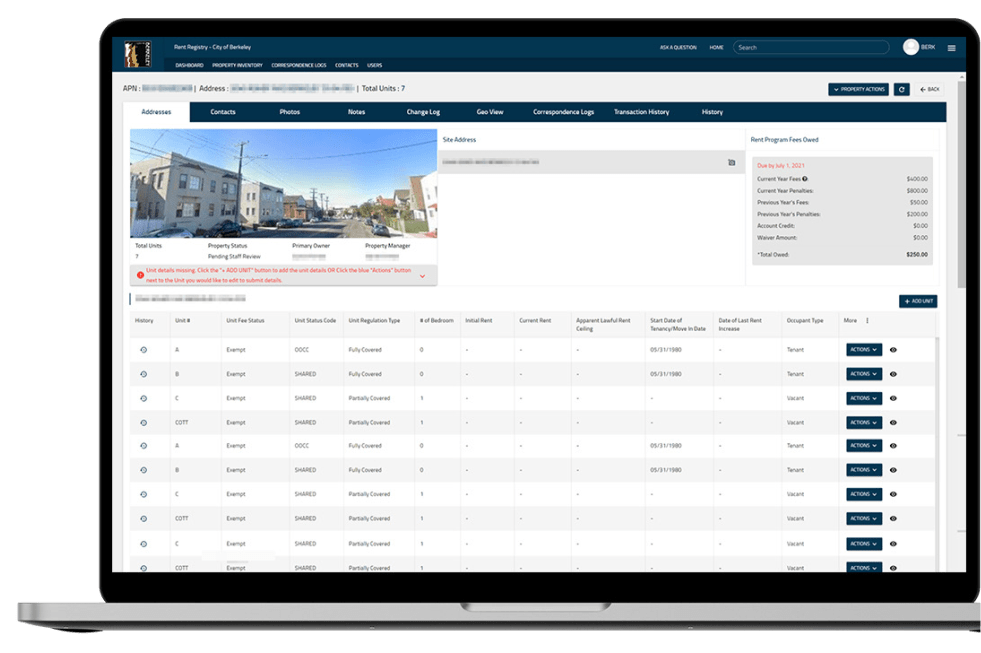981x653 pixels.
Task: Click the BACK button
Action: (x=931, y=89)
